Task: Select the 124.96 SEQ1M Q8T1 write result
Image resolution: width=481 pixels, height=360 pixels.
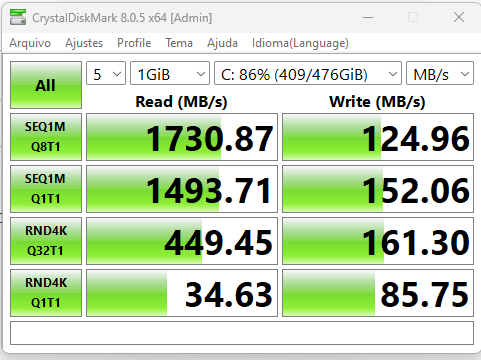Action: click(x=378, y=137)
